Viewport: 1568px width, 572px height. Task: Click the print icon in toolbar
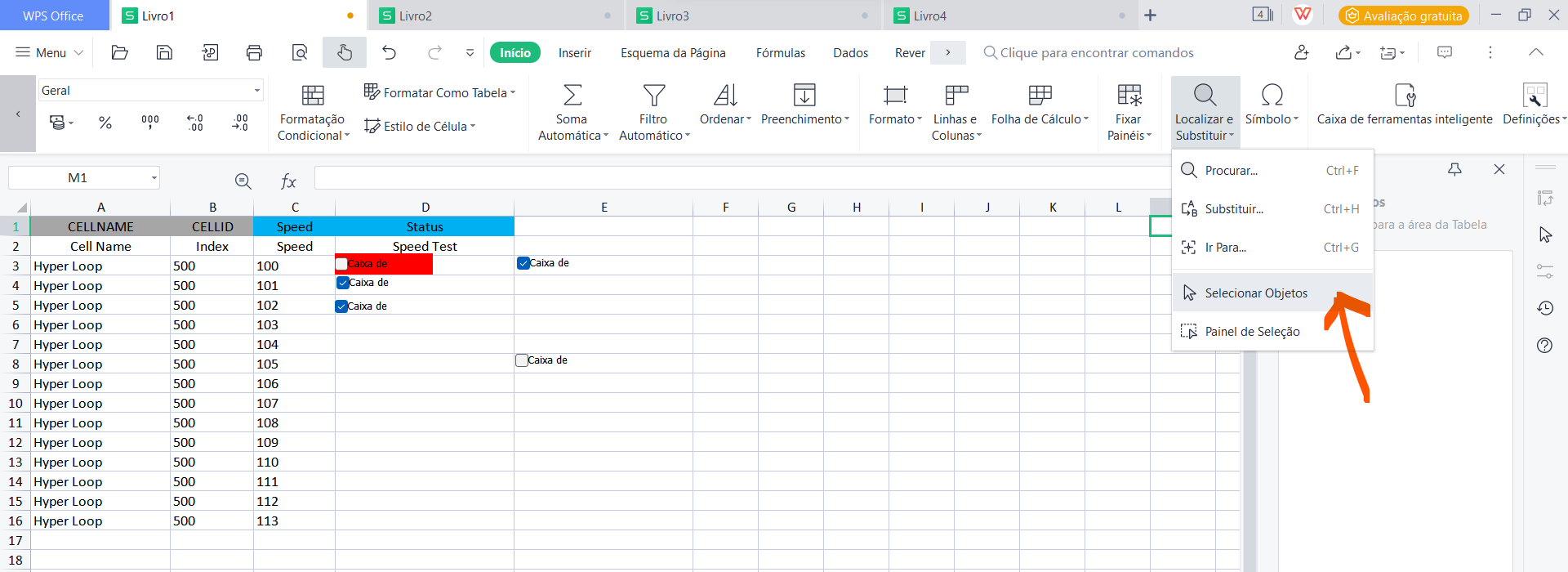(254, 53)
